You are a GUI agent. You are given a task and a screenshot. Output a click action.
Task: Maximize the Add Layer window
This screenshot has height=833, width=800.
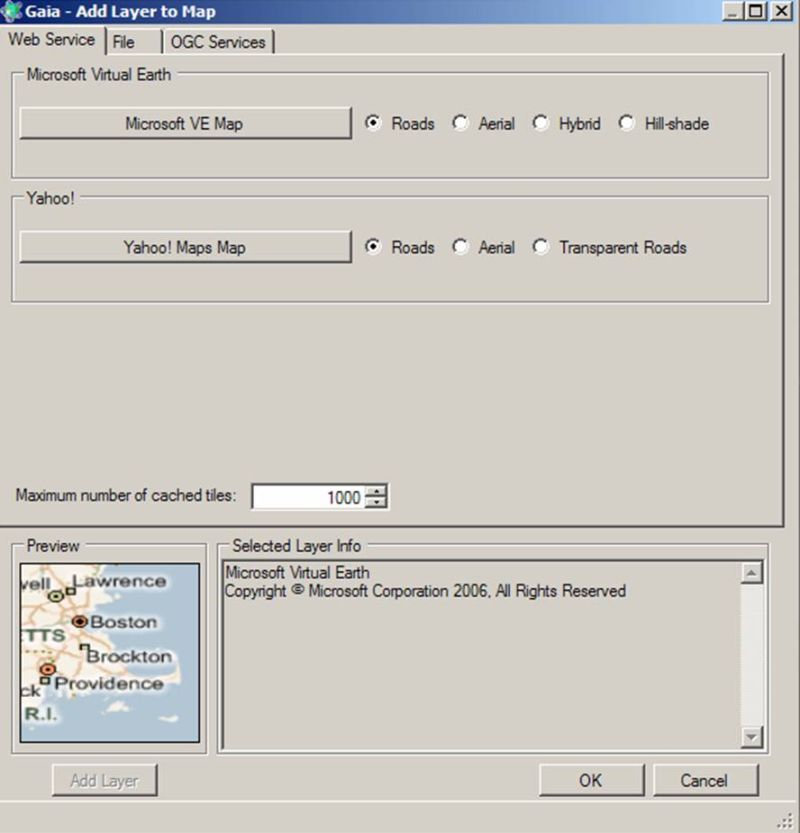[756, 11]
